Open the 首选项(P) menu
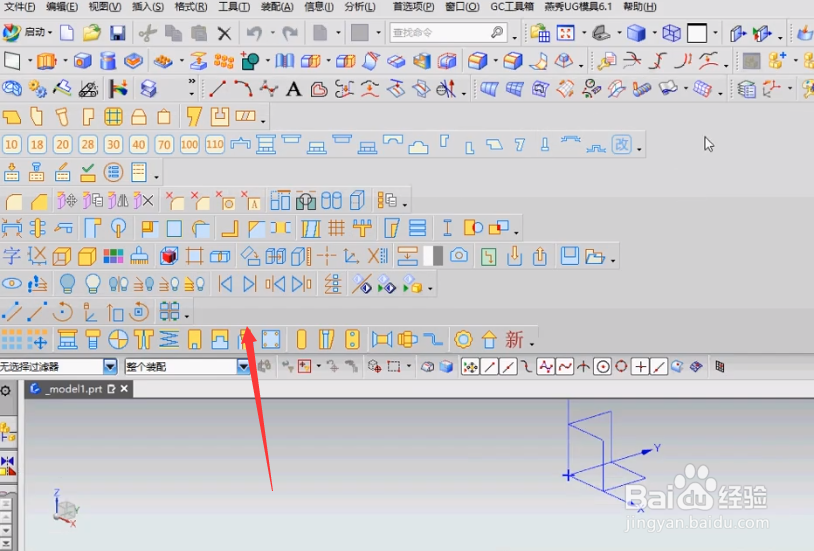 [413, 7]
